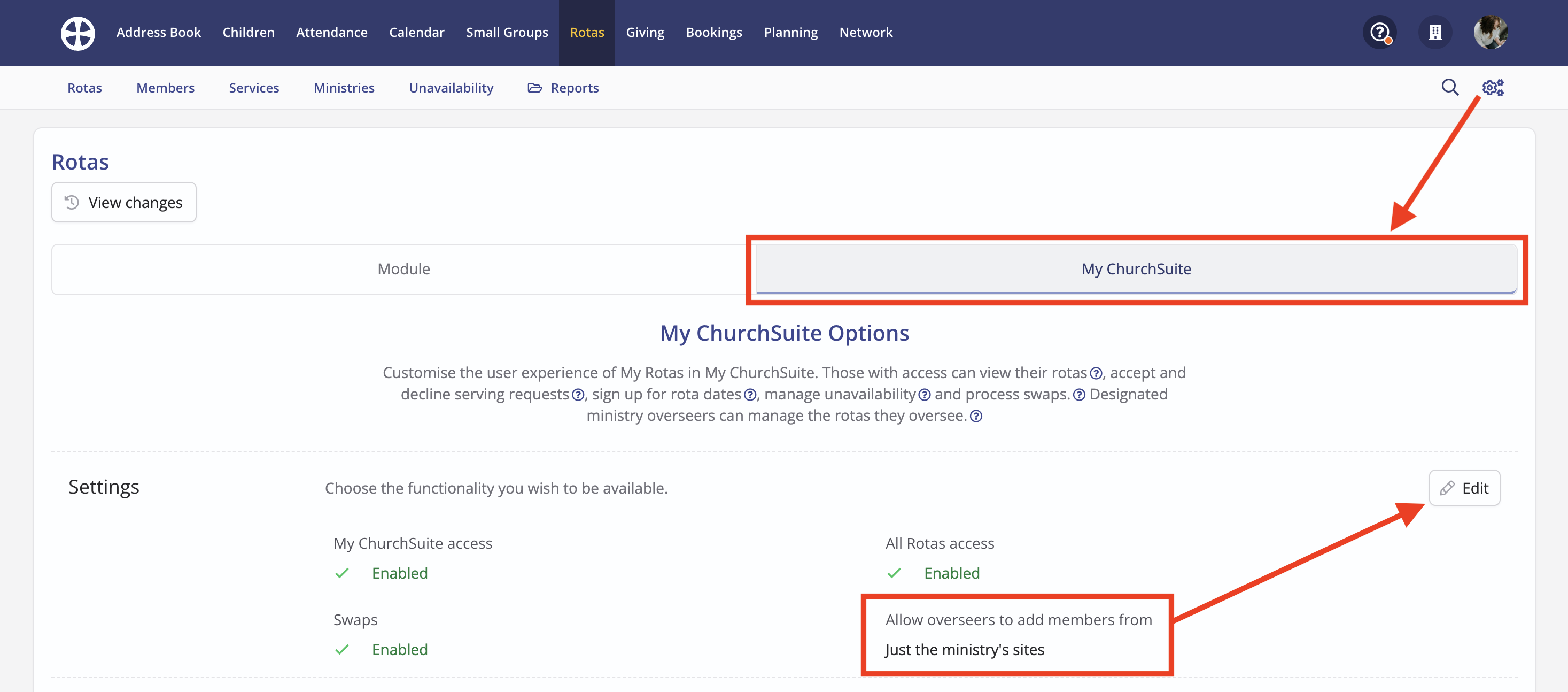The height and width of the screenshot is (692, 1568).
Task: Open the user profile avatar
Action: (1491, 32)
